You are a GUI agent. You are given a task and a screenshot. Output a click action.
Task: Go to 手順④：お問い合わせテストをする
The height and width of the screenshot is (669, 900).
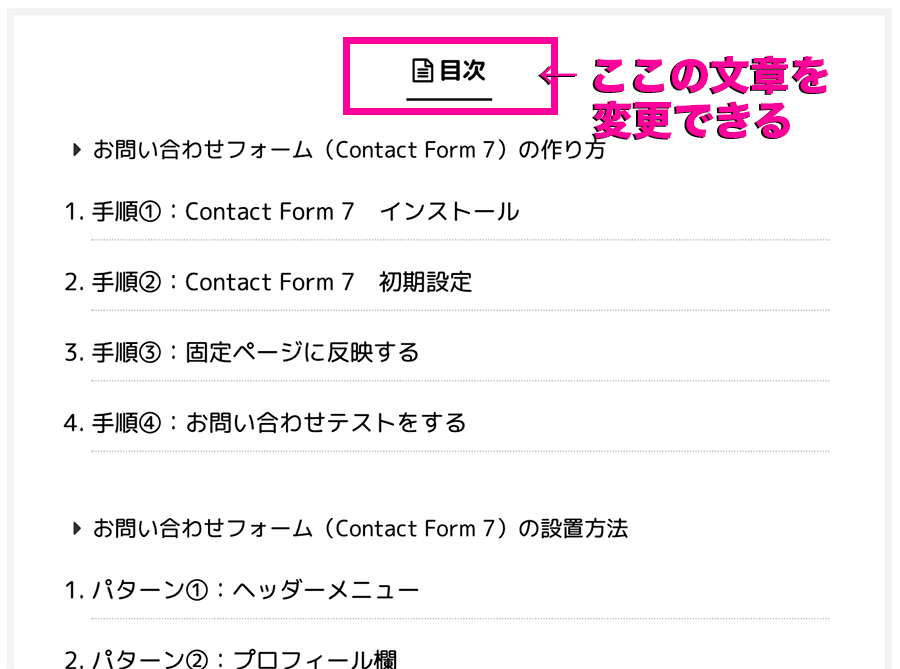point(279,423)
